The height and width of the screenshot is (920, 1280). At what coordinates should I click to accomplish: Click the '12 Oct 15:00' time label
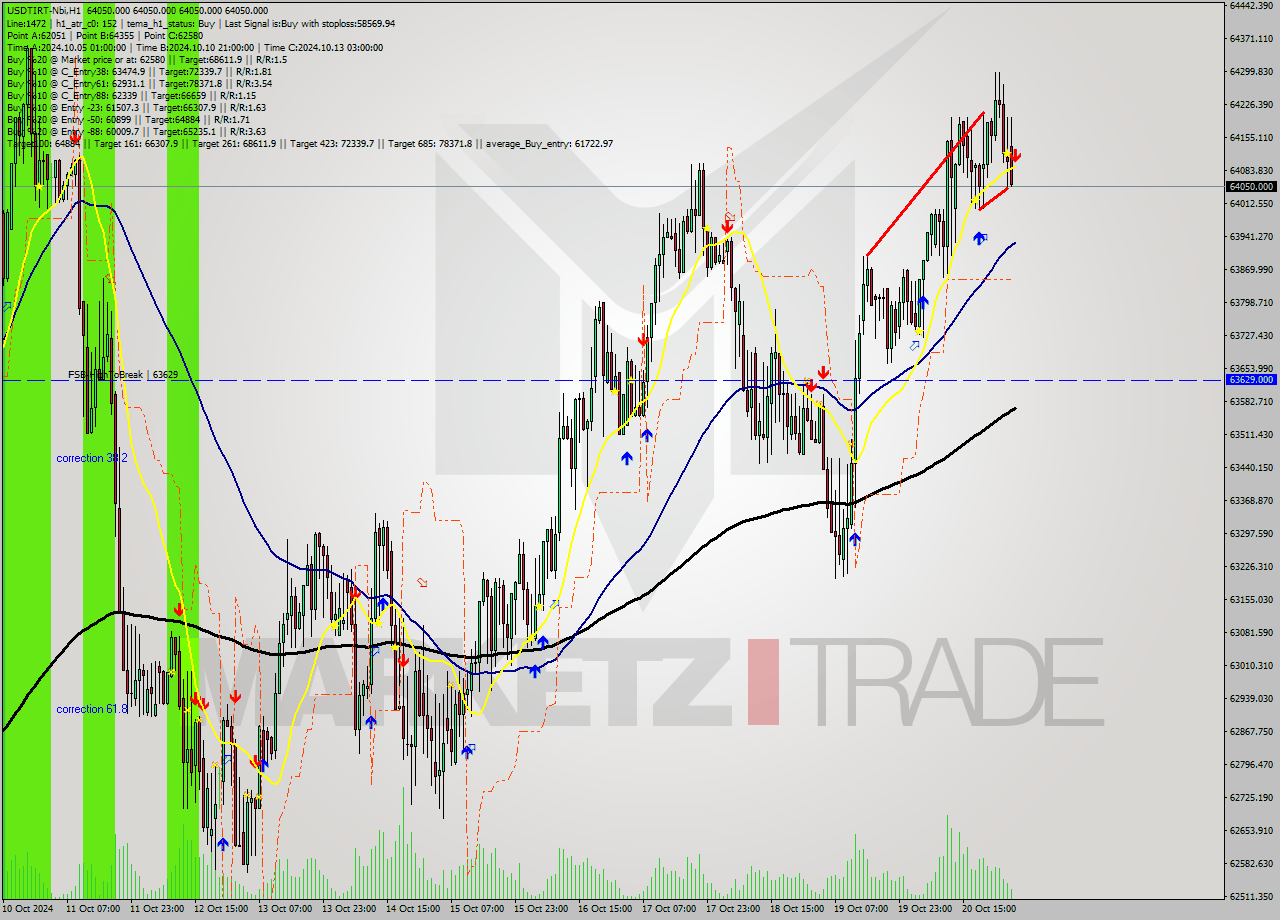point(220,909)
